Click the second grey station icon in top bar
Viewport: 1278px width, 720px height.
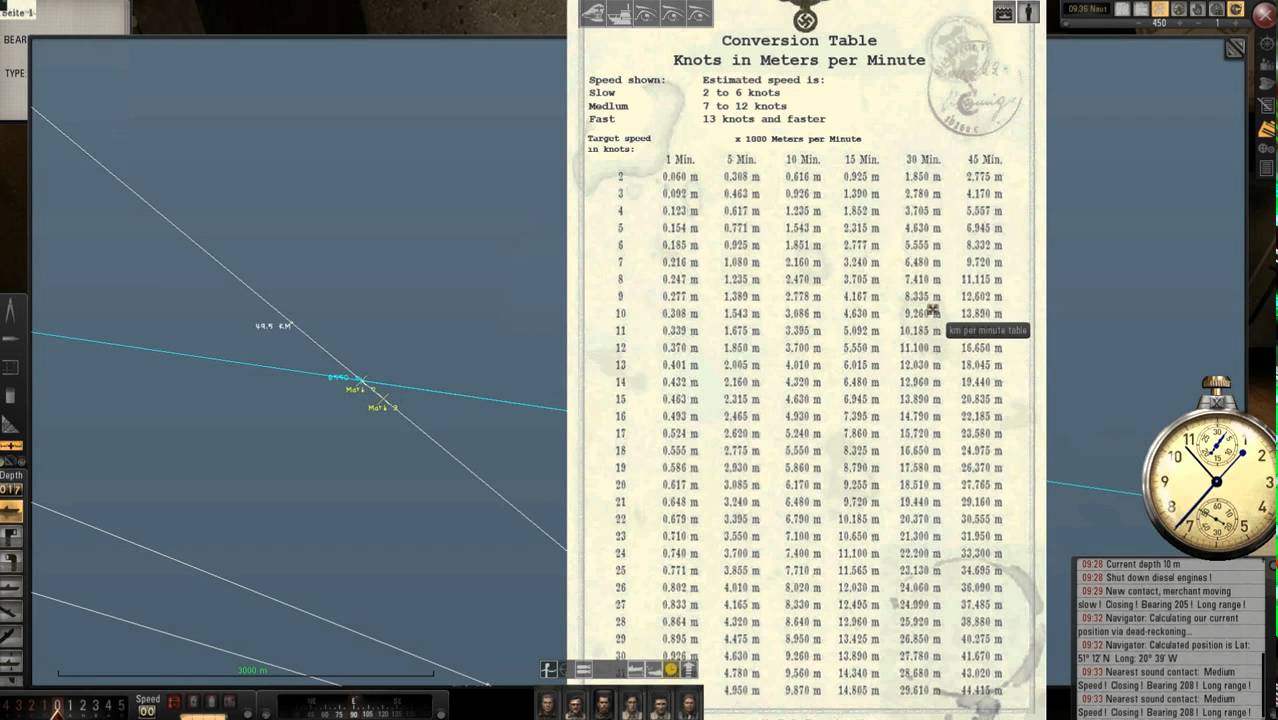[1142, 9]
